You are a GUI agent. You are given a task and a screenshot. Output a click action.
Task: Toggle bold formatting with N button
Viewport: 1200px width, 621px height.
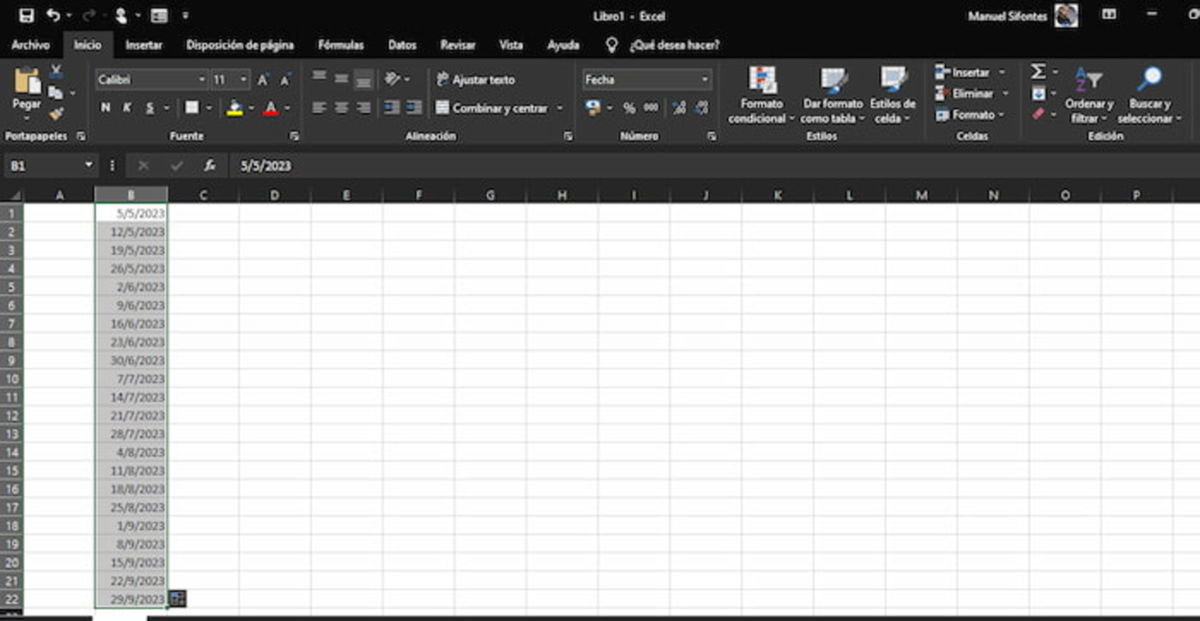click(x=108, y=105)
